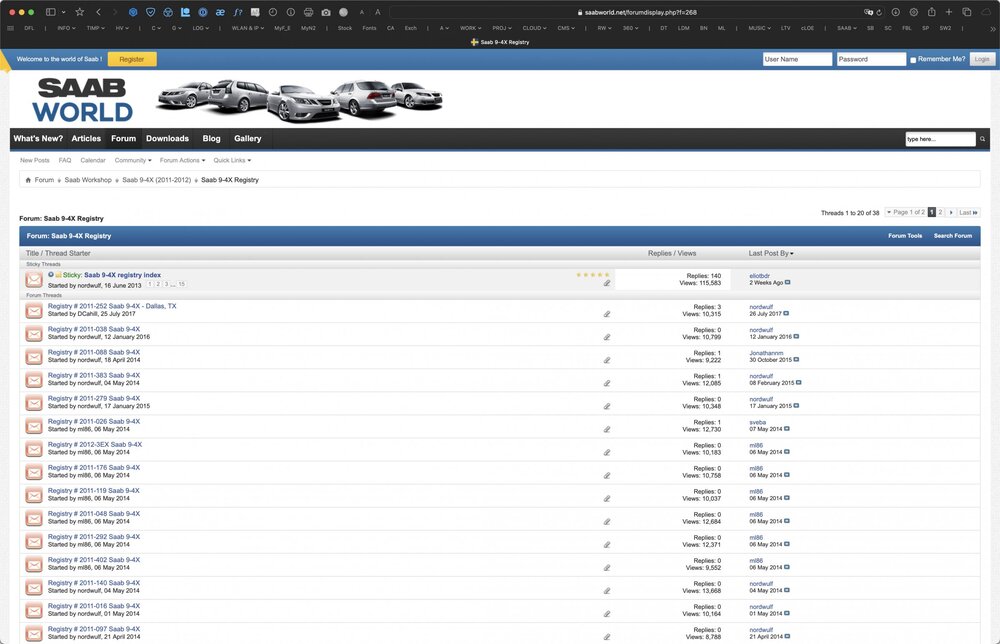Click the share icon in browser toolbar
The width and height of the screenshot is (1000, 644).
pyautogui.click(x=932, y=12)
